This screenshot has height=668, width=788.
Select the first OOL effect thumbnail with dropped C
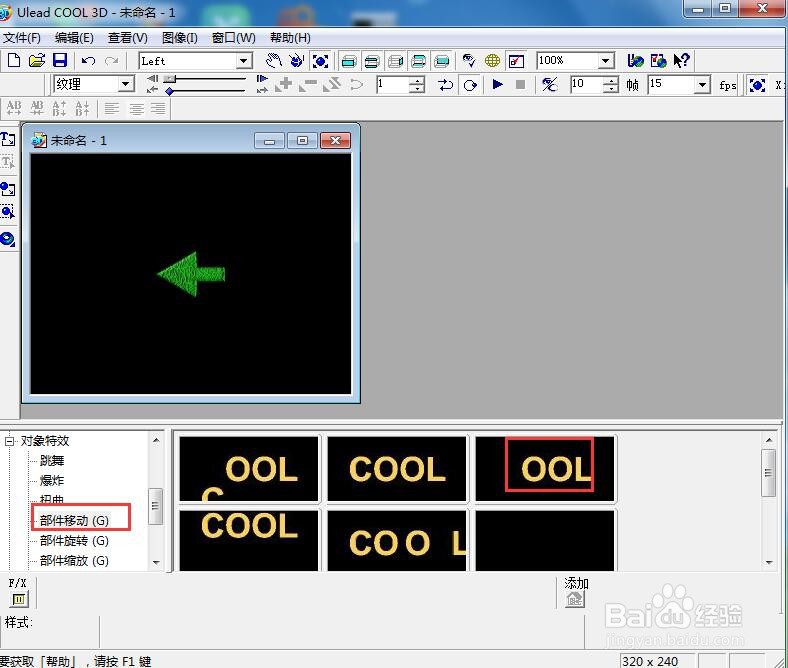[249, 469]
